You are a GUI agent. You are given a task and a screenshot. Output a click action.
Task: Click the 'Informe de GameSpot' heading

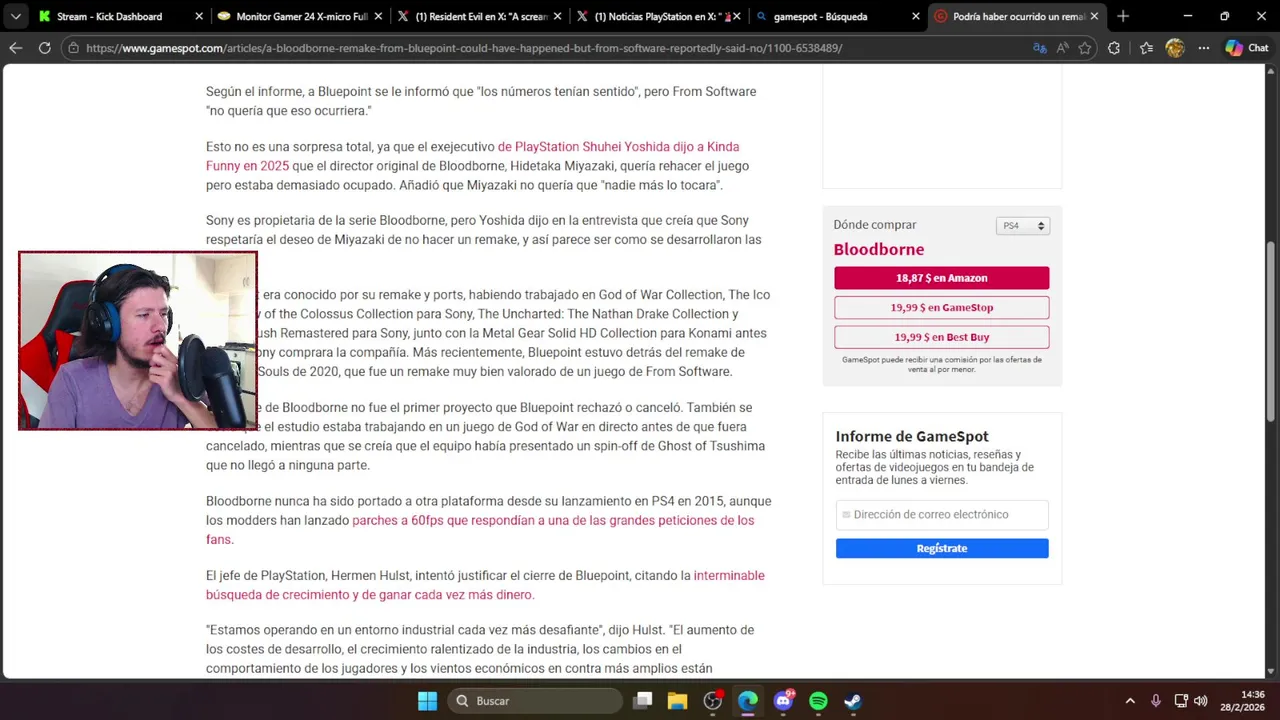(912, 436)
